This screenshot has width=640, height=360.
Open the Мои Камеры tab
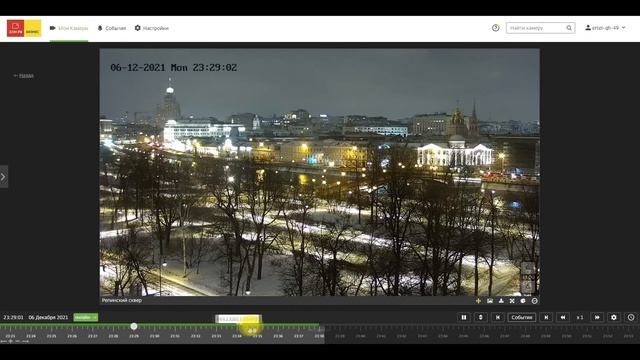[69, 28]
